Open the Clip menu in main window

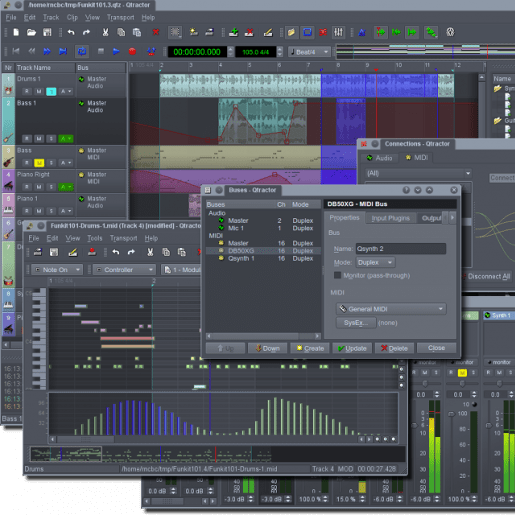tap(72, 17)
